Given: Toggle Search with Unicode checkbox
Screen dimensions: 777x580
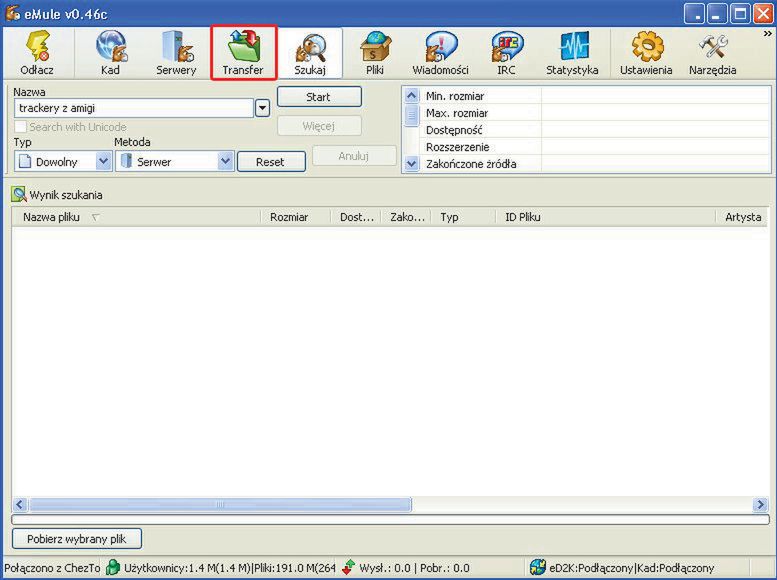Looking at the screenshot, I should [x=21, y=127].
